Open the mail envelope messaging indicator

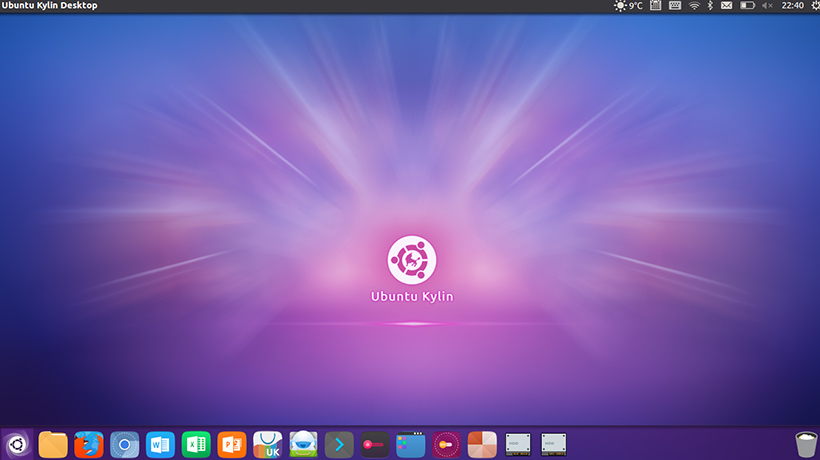coord(727,6)
